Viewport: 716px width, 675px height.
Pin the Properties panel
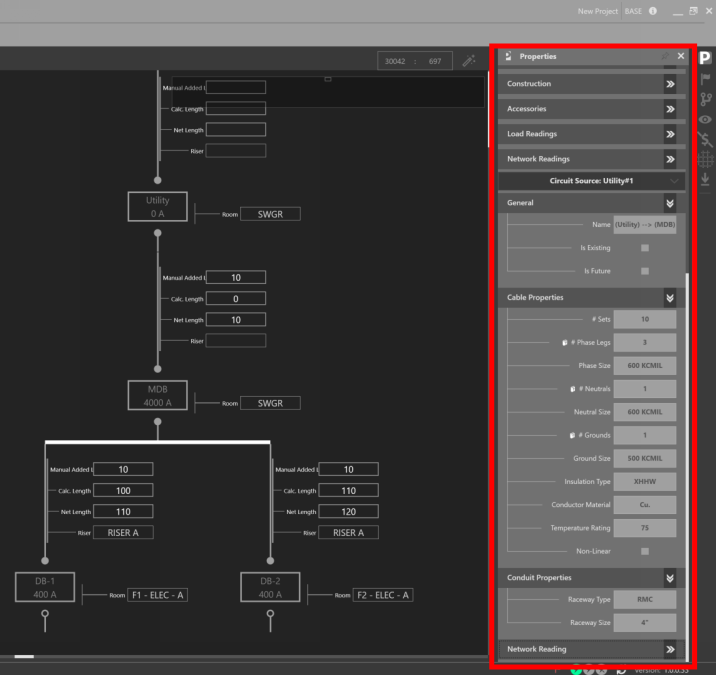click(665, 56)
